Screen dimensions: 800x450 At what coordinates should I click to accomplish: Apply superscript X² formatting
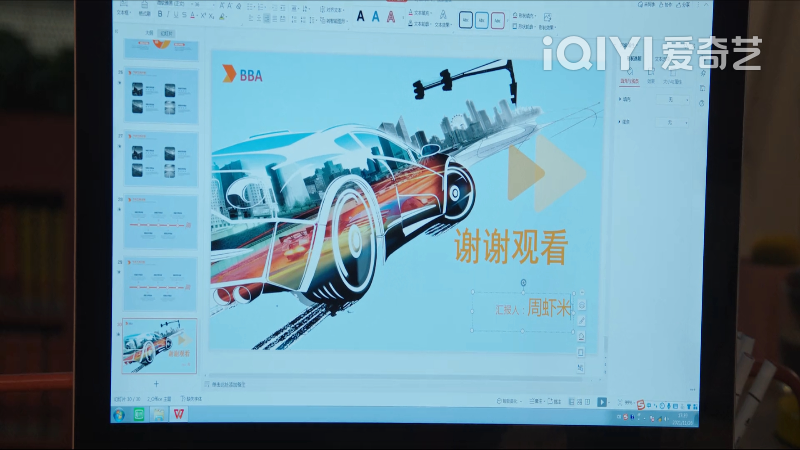(x=203, y=15)
